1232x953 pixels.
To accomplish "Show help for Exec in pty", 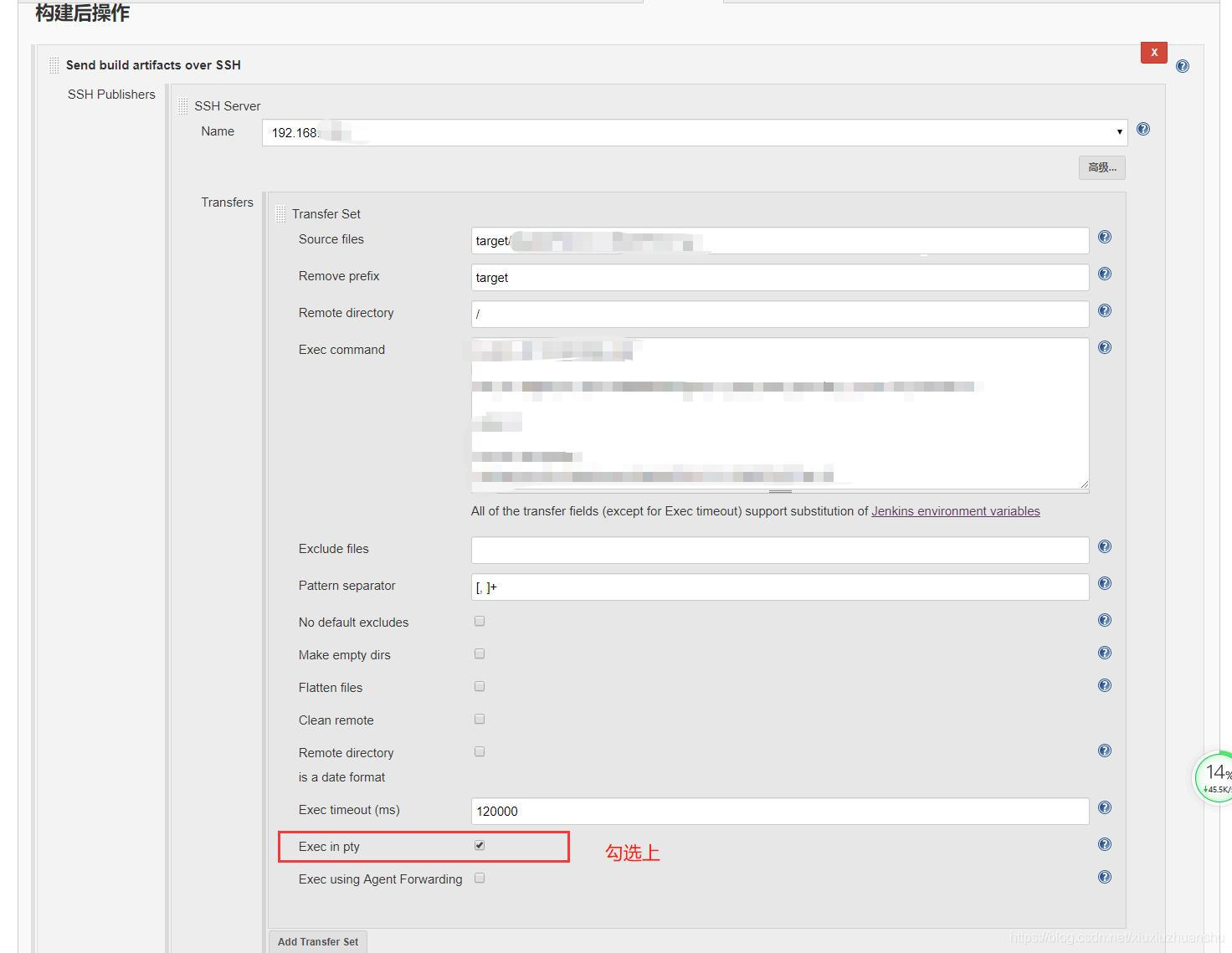I will (1105, 844).
